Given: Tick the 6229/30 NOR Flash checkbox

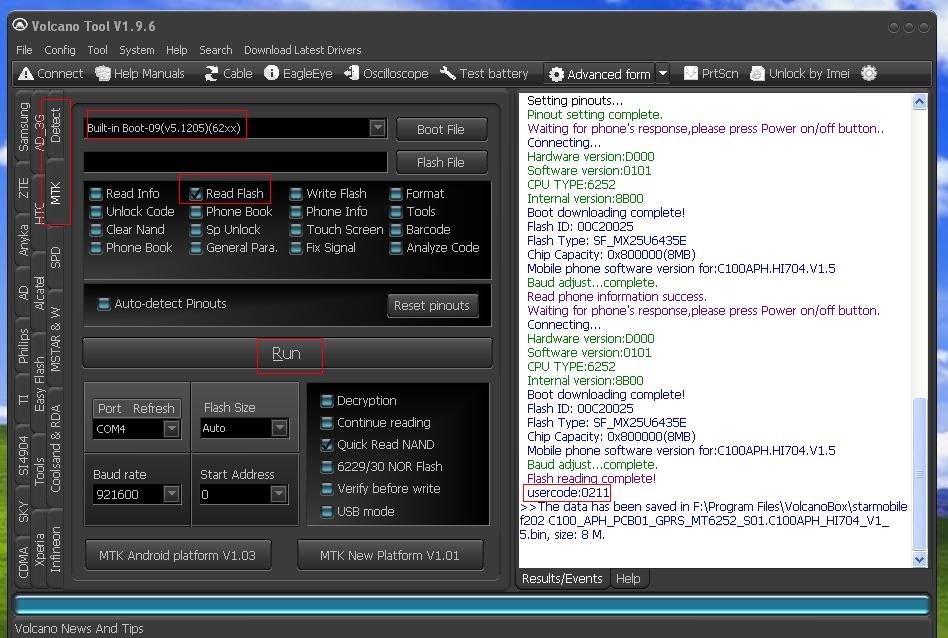Looking at the screenshot, I should 326,467.
